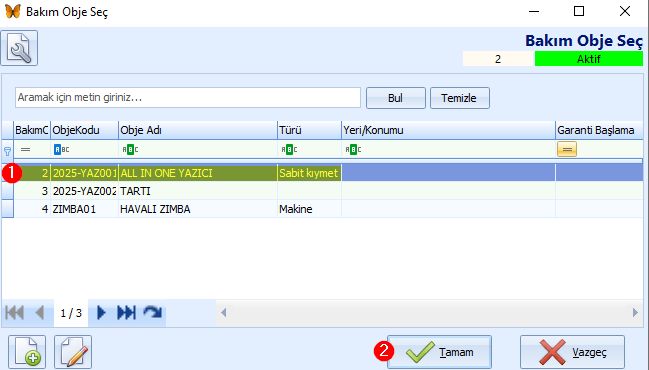Click the 2025-YAZ002 object code cell
649x370 pixels.
(x=84, y=191)
